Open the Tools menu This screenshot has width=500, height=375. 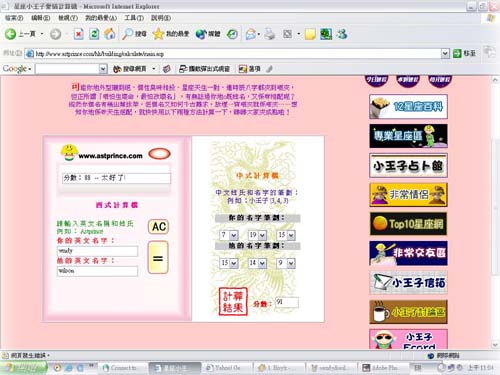click(x=134, y=18)
